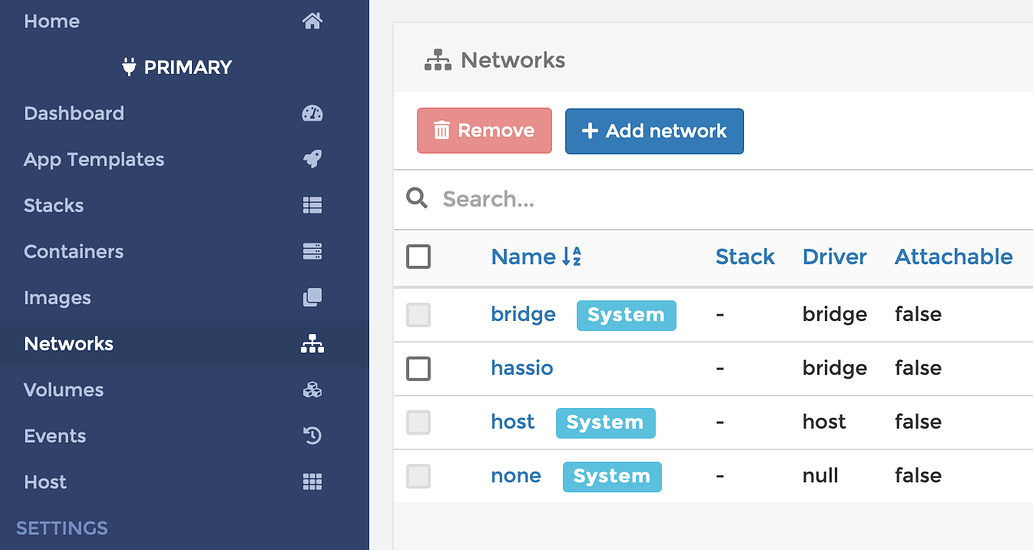The height and width of the screenshot is (550, 1033).
Task: Click the Events history icon
Action: (312, 436)
